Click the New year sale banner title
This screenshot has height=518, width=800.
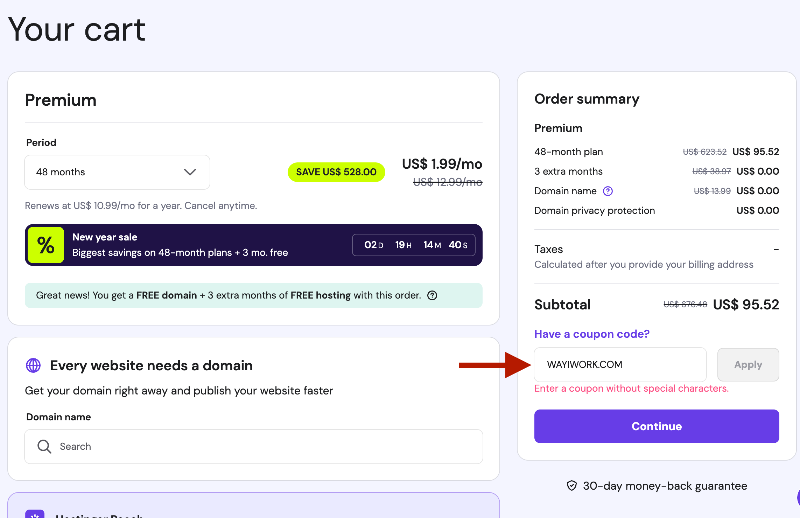pyautogui.click(x=105, y=237)
